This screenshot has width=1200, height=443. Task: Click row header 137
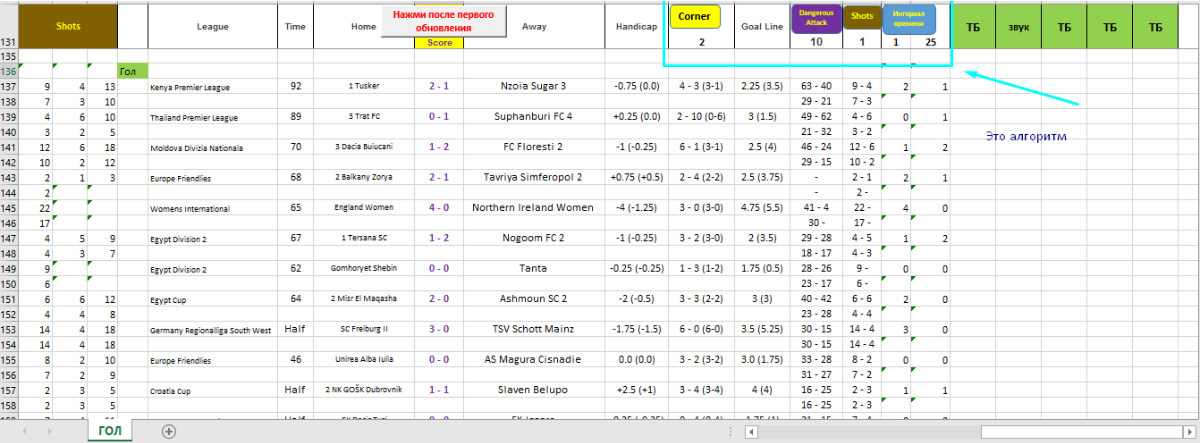(x=9, y=86)
